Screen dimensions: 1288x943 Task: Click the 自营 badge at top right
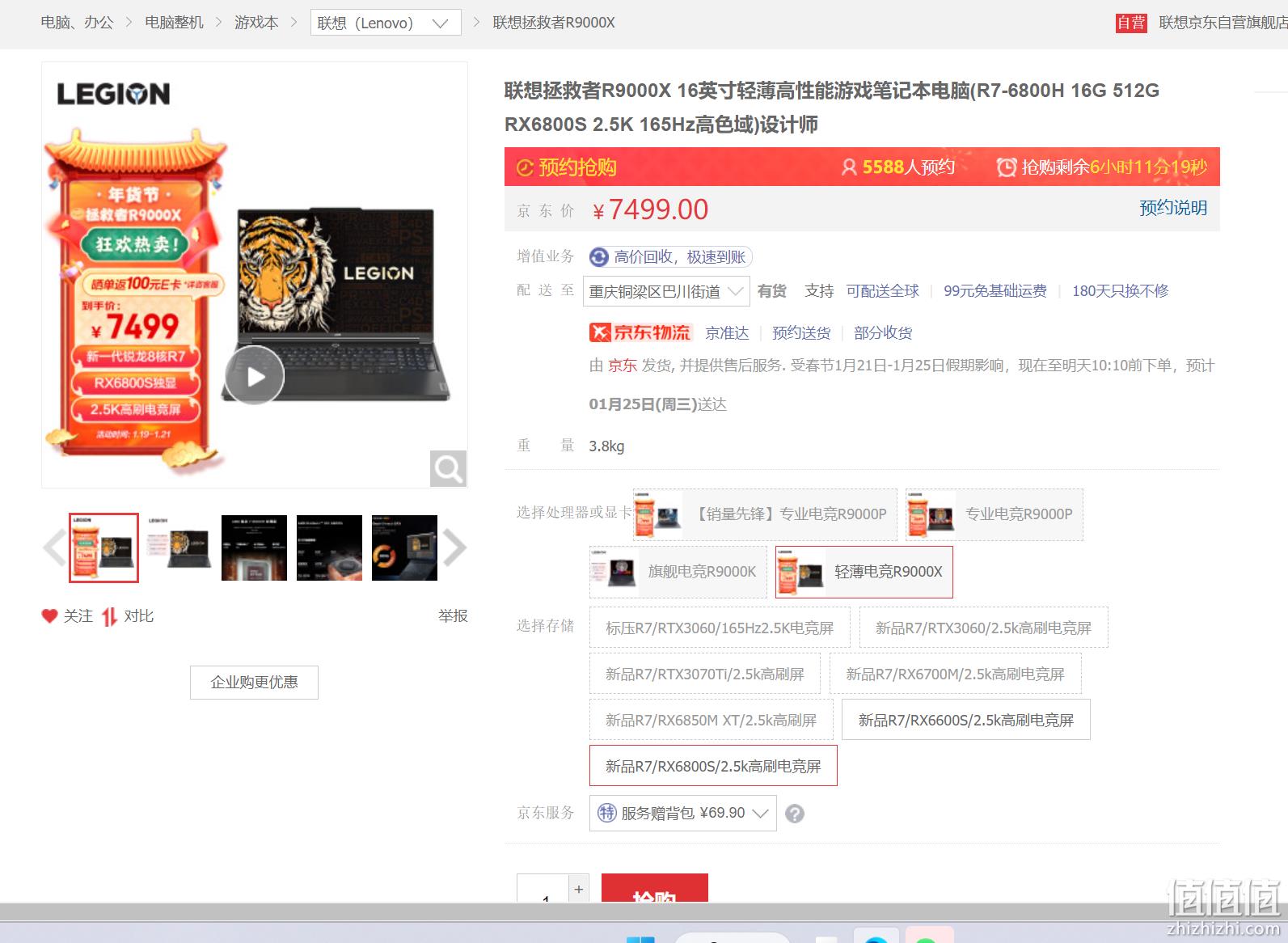point(1131,23)
